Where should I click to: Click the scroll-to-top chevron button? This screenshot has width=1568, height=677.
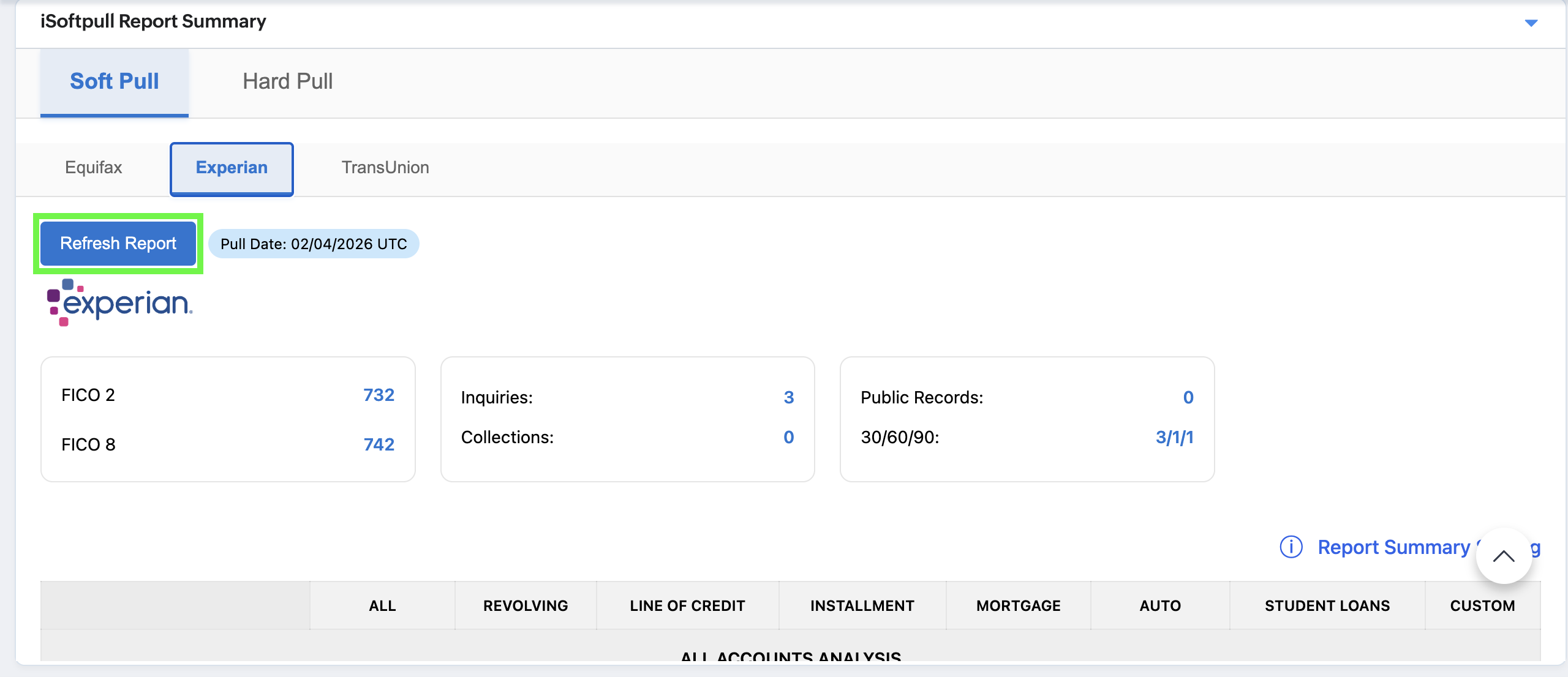(1503, 556)
